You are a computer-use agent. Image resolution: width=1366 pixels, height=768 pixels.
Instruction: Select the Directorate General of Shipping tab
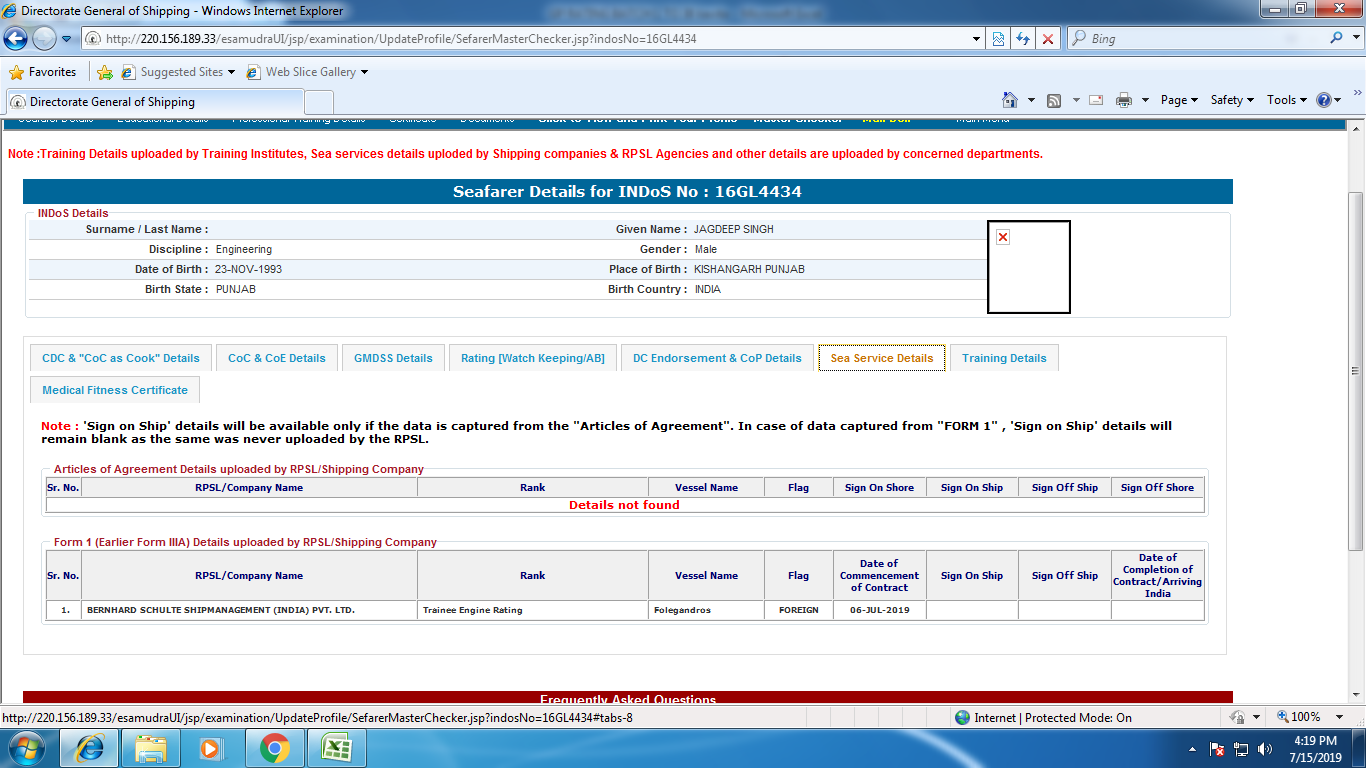click(x=155, y=102)
